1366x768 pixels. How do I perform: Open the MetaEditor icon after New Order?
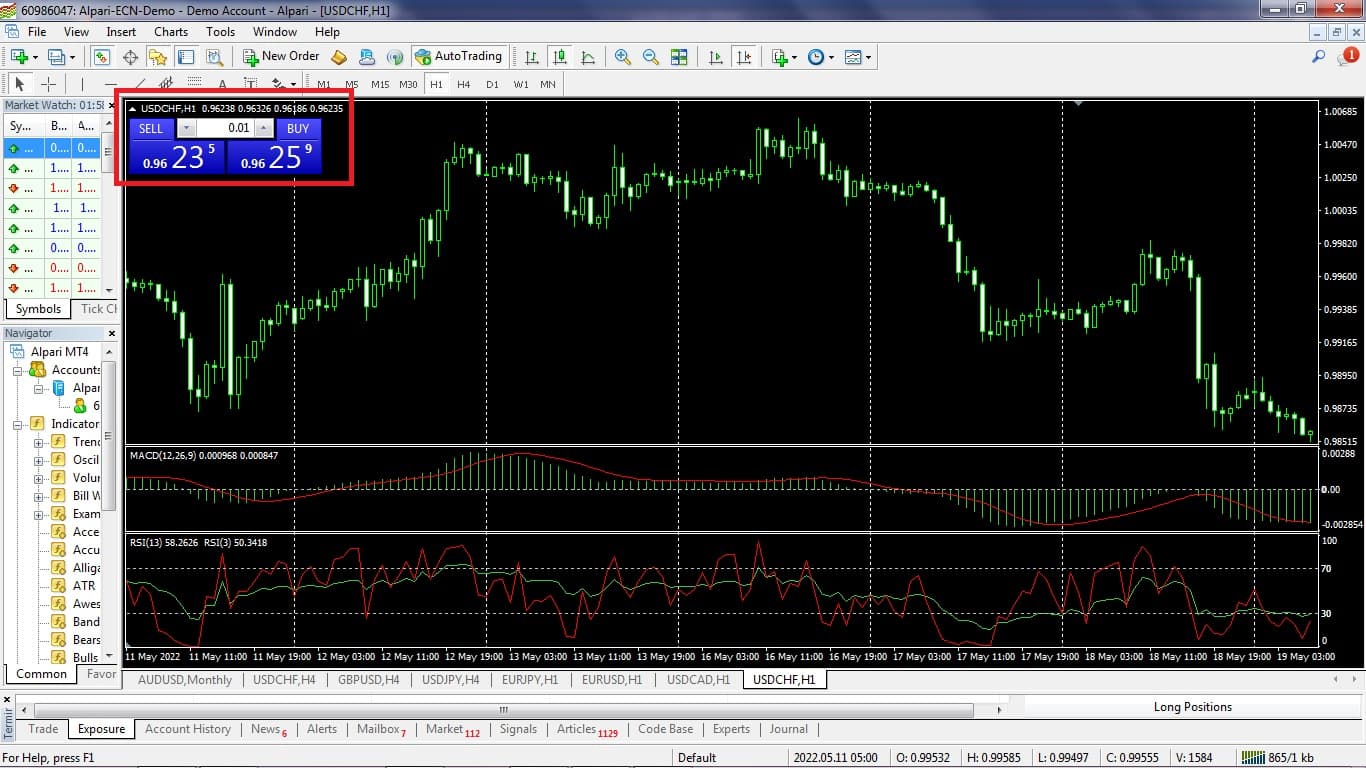coord(339,57)
